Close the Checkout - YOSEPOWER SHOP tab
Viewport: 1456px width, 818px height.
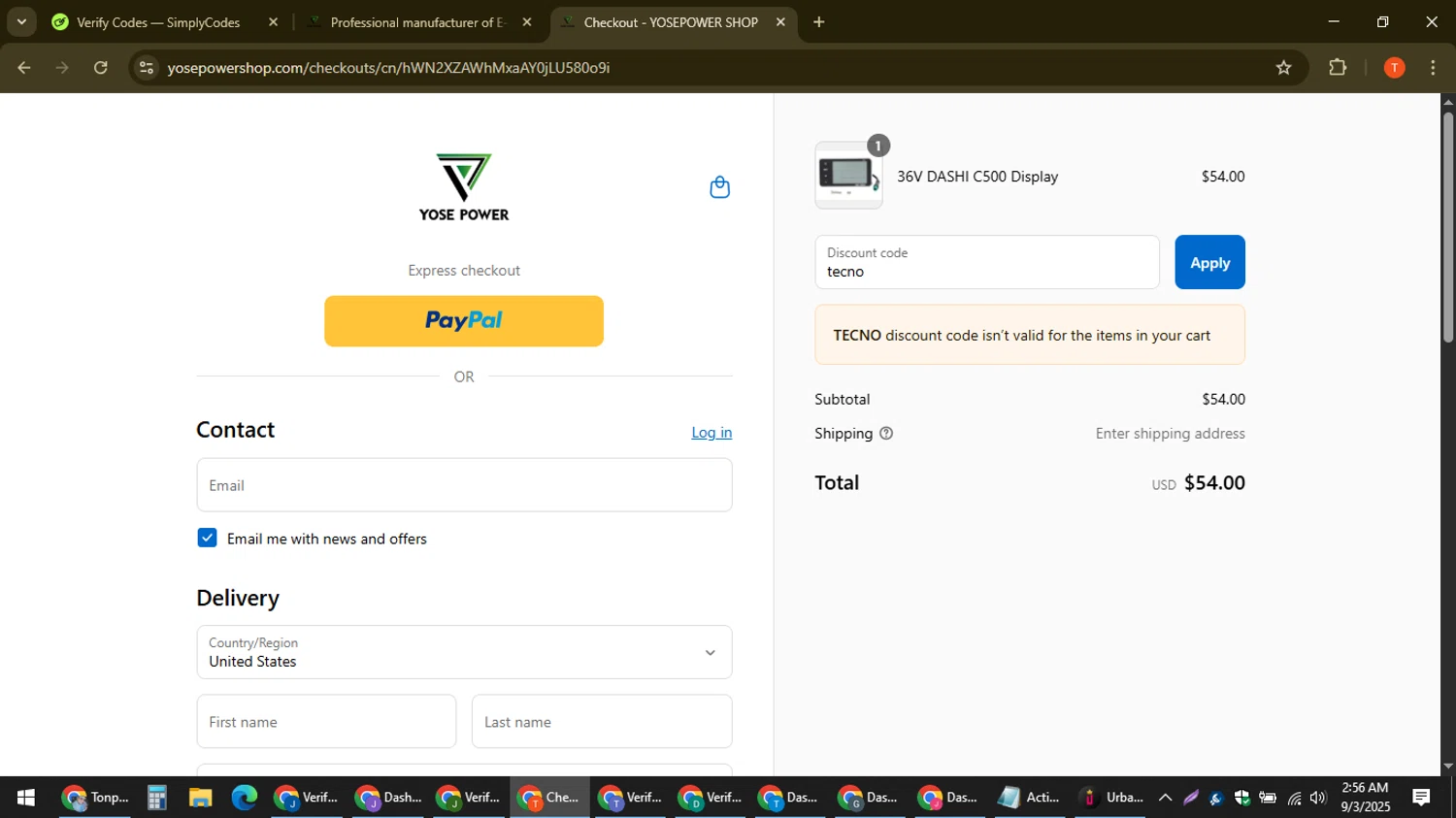click(780, 22)
